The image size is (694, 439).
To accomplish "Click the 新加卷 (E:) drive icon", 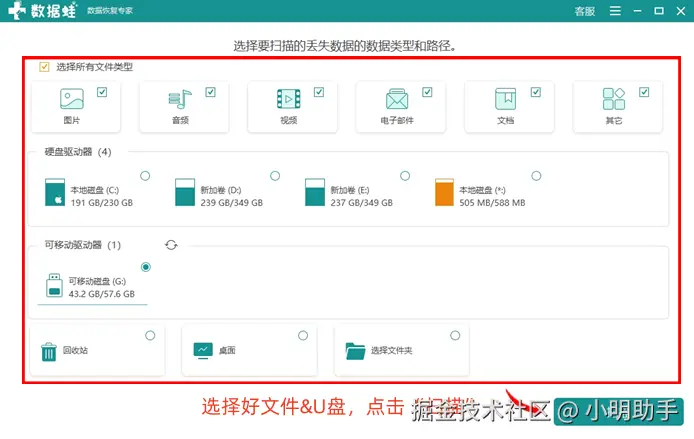I will point(315,192).
